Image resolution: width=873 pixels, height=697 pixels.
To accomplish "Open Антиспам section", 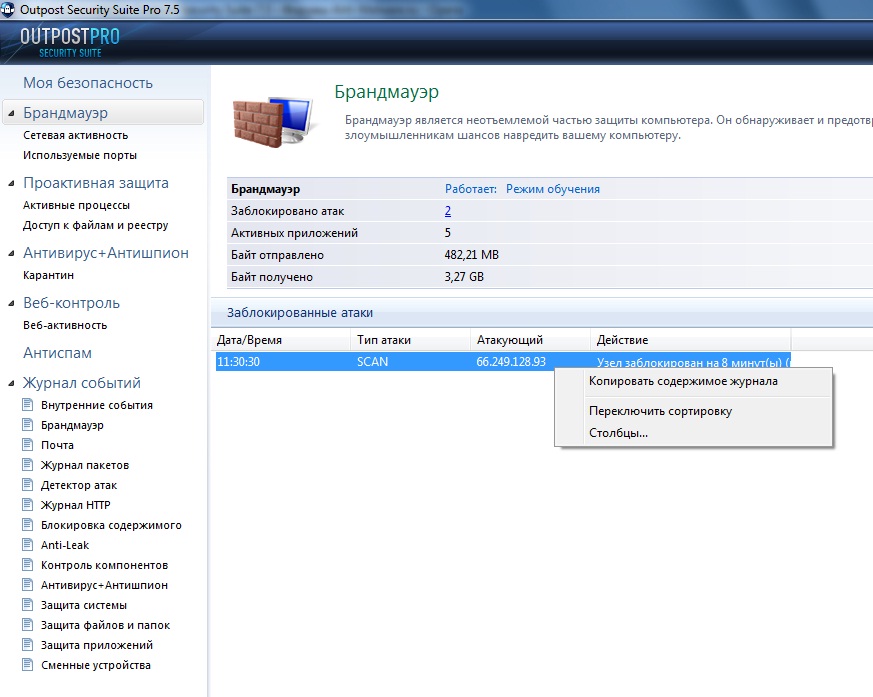I will point(57,354).
